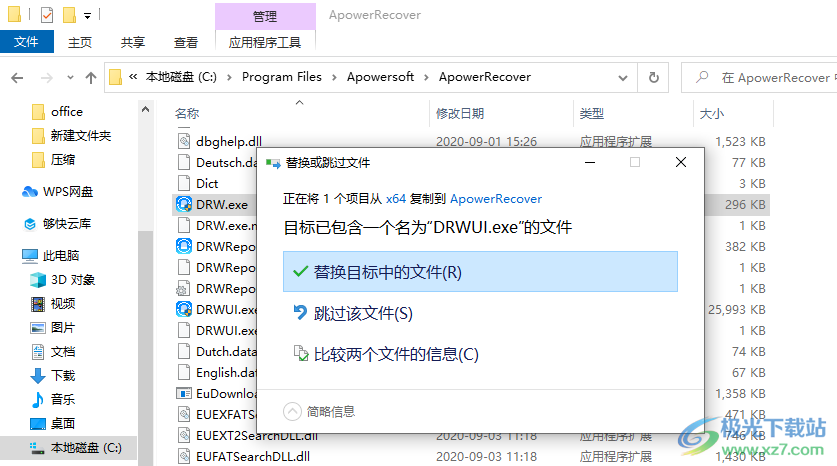Click the sidebar scroll up arrow
The height and width of the screenshot is (466, 837).
click(145, 109)
